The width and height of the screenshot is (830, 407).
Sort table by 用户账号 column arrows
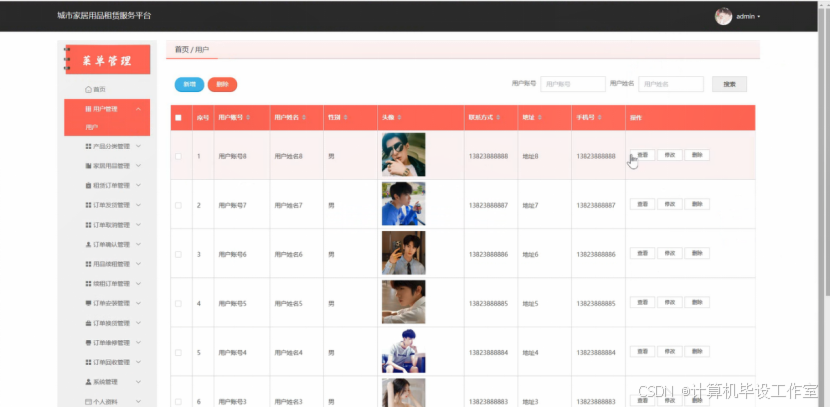pyautogui.click(x=248, y=117)
